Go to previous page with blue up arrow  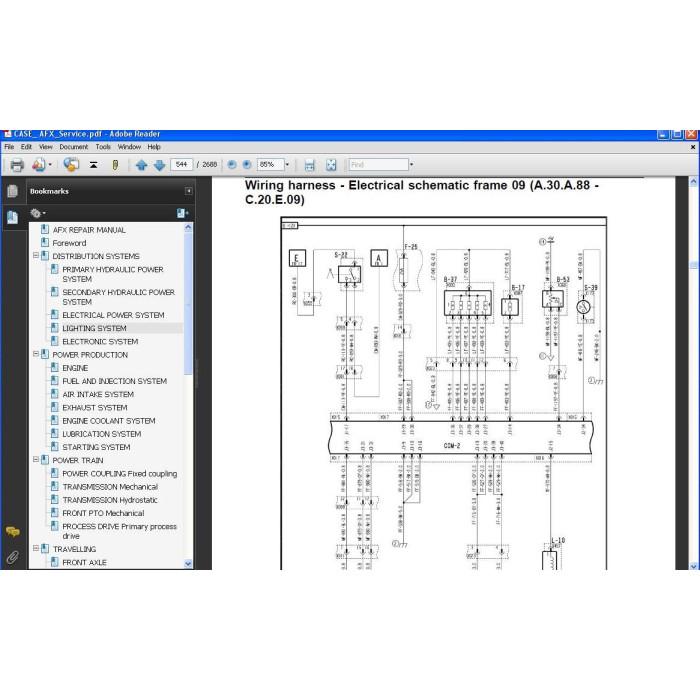pyautogui.click(x=142, y=165)
